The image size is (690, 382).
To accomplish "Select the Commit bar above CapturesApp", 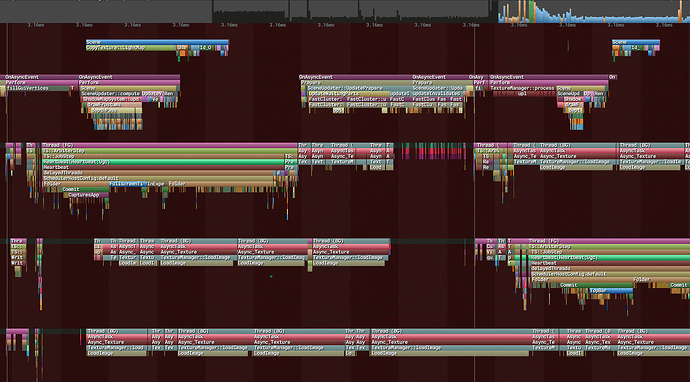I will [85, 190].
